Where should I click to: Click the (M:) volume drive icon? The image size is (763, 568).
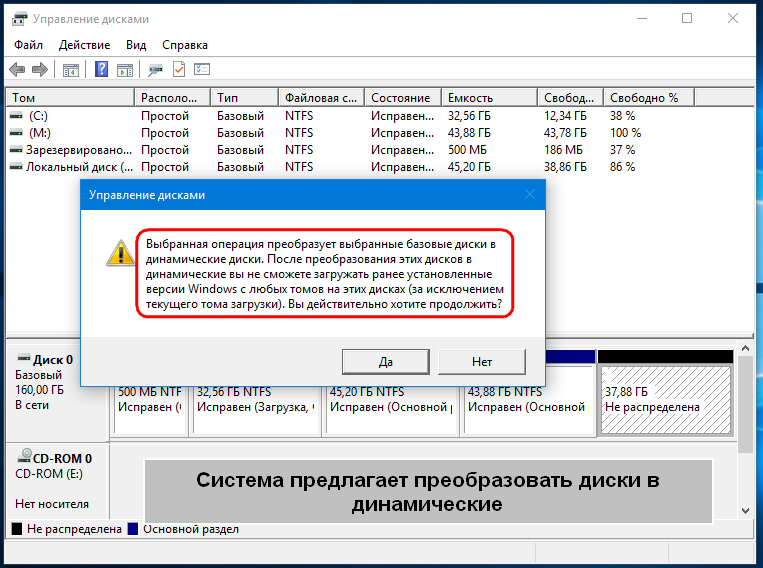(17, 133)
